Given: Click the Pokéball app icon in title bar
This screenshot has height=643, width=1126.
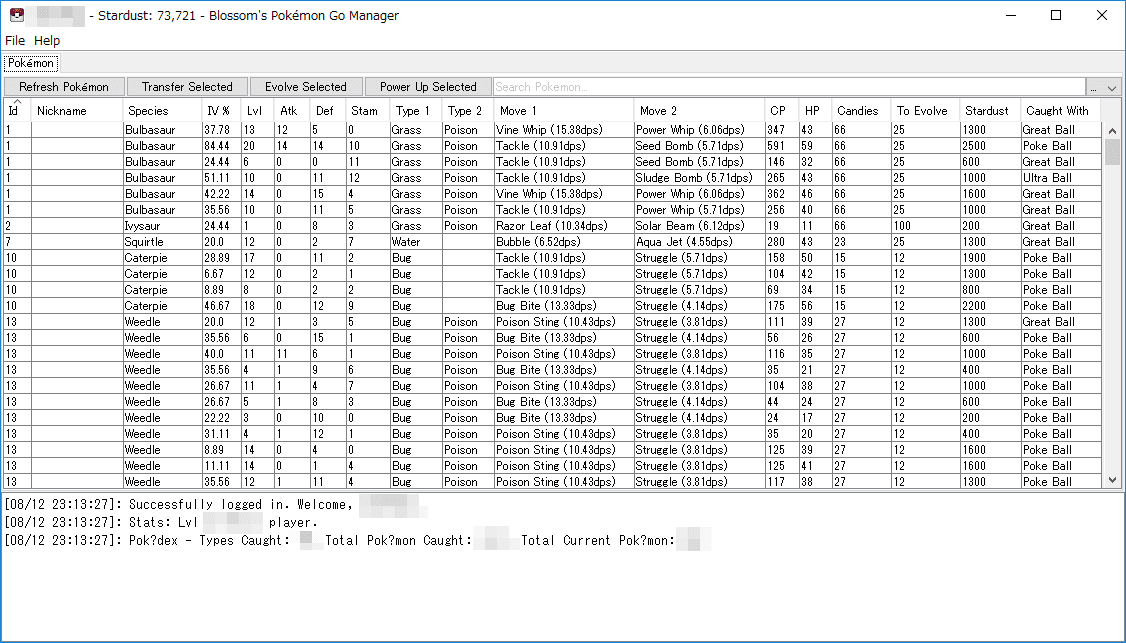Looking at the screenshot, I should coord(17,15).
